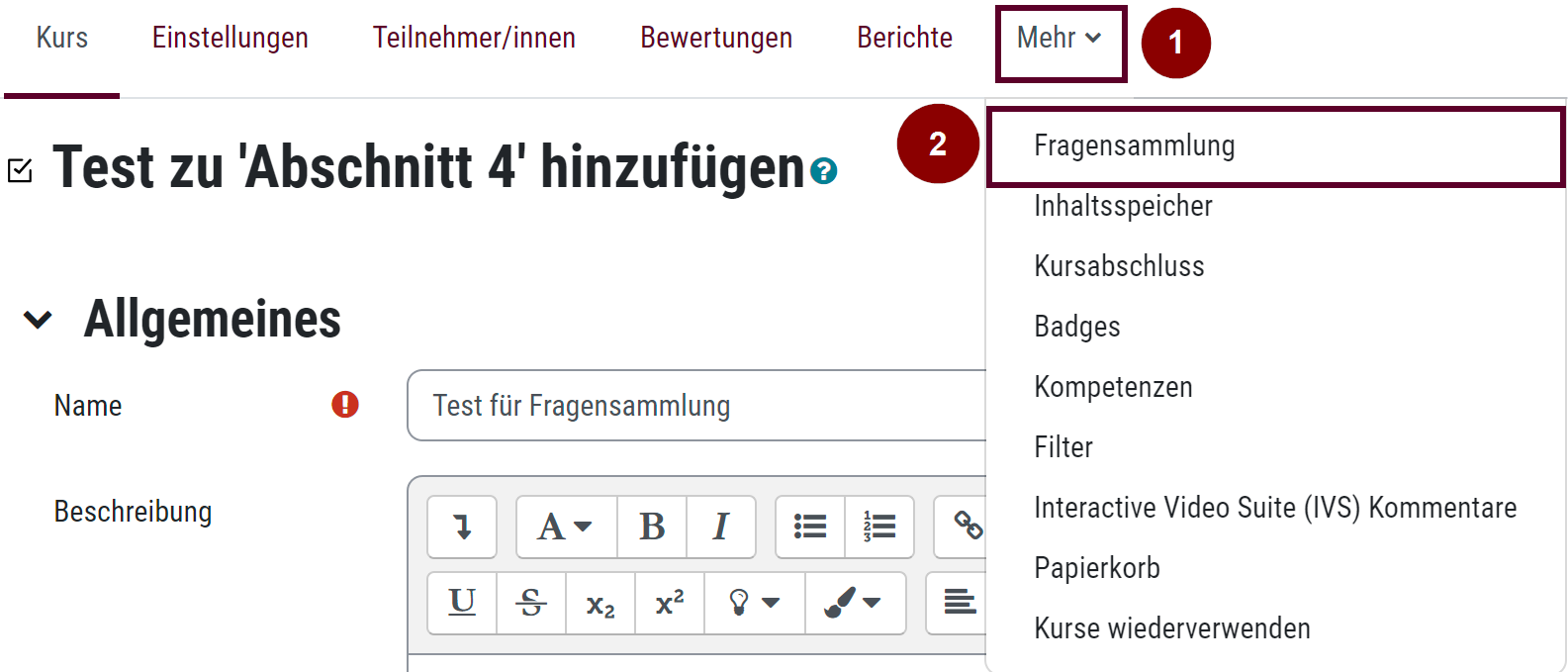Switch to the Teilnehmer/innen tab
The width and height of the screenshot is (1568, 672).
pos(474,38)
